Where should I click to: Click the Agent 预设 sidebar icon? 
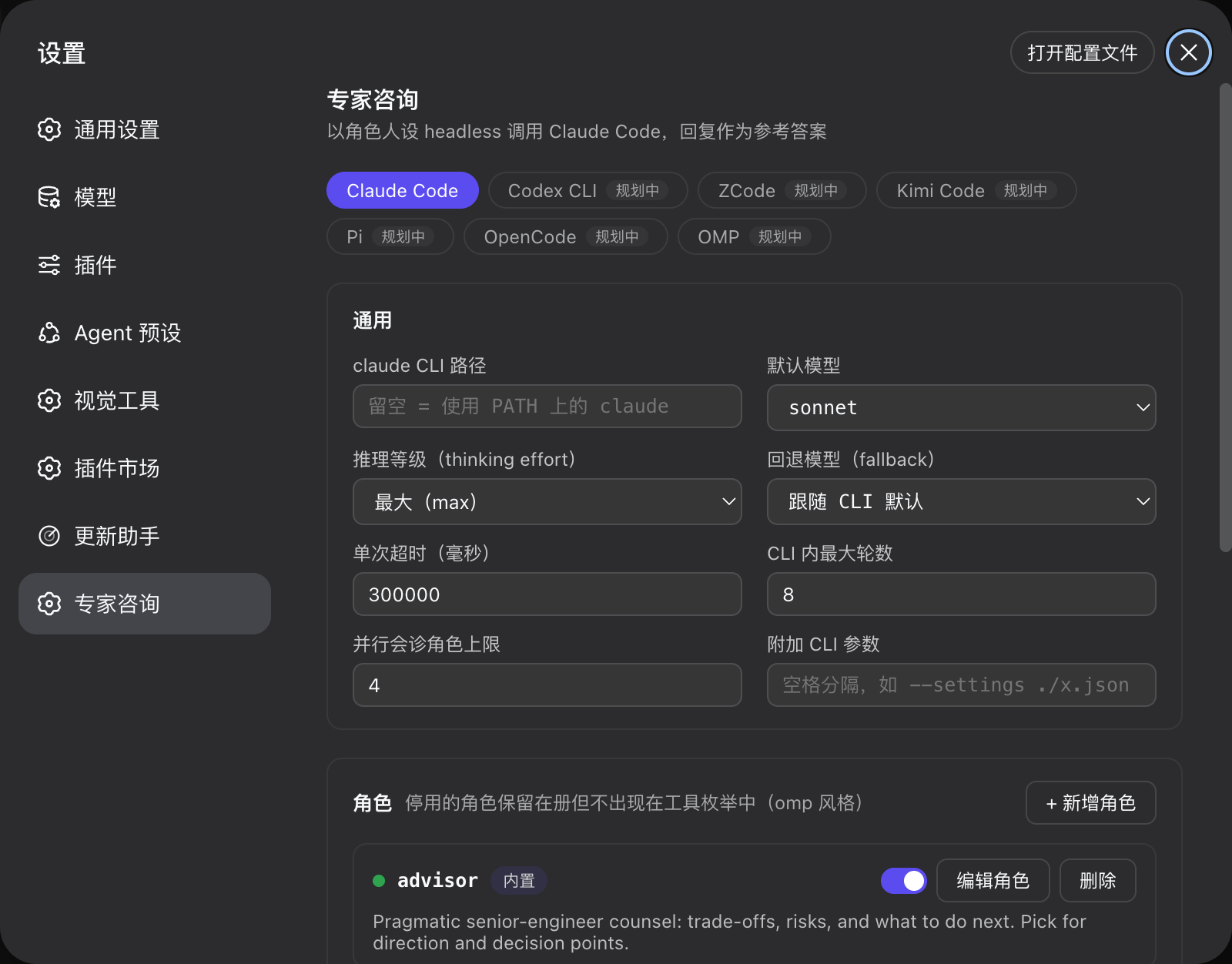click(x=49, y=333)
